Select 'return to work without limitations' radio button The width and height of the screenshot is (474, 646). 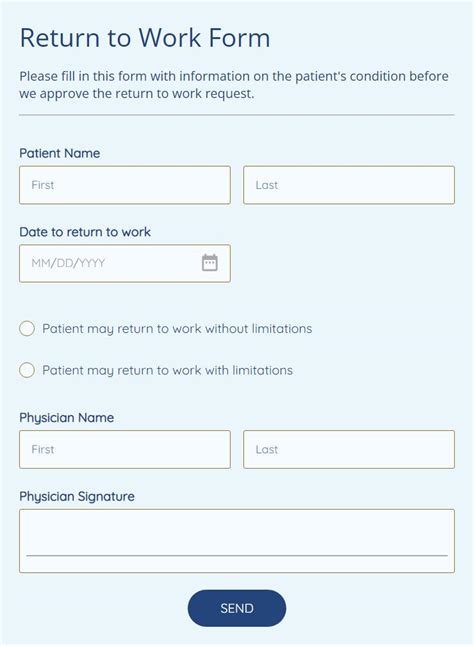pyautogui.click(x=27, y=328)
